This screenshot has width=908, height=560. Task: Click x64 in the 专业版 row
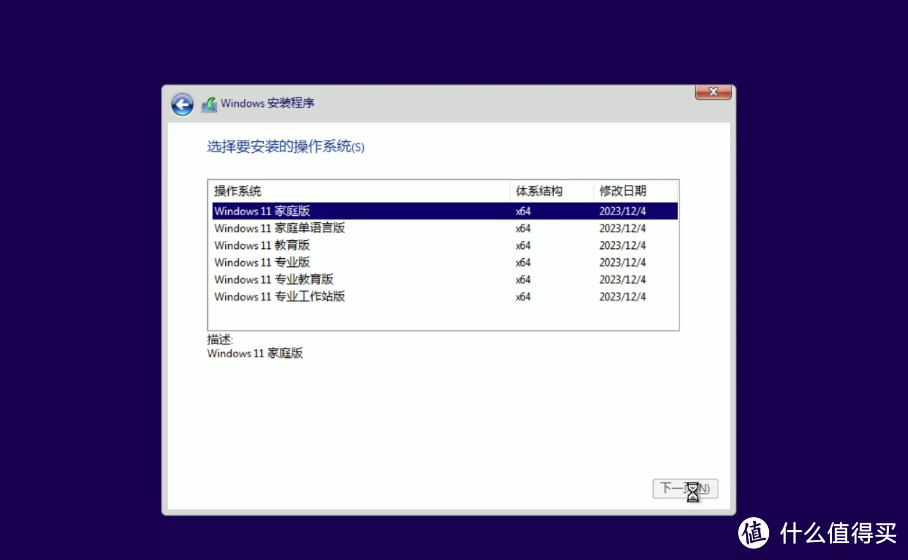[523, 262]
